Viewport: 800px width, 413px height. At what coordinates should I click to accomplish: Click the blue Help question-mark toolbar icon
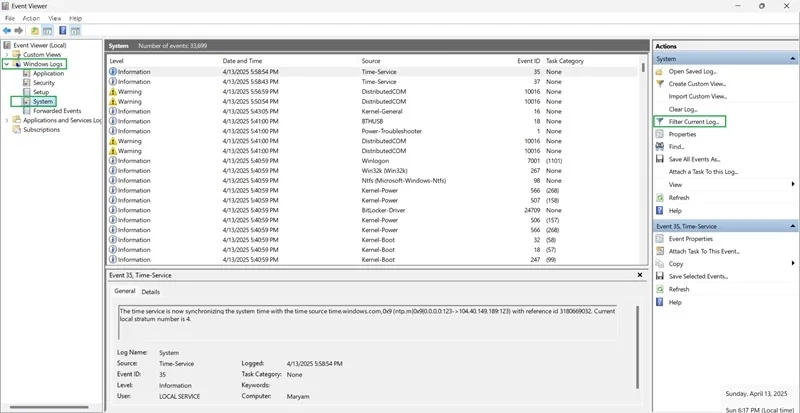[63, 31]
